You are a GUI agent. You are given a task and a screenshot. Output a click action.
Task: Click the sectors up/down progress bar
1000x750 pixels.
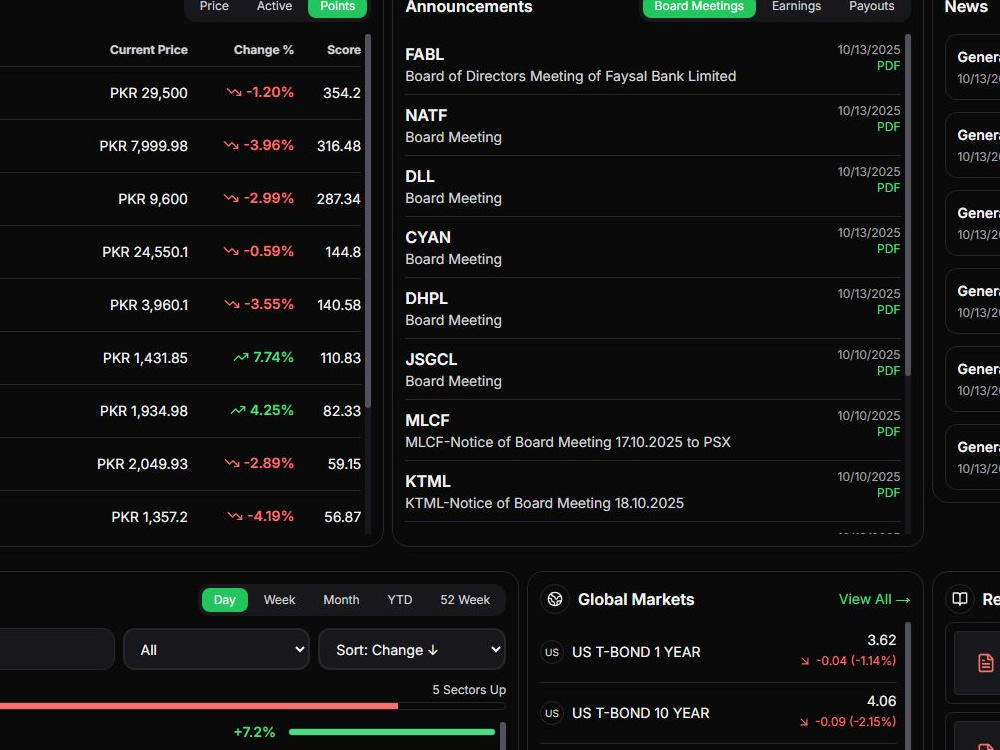click(253, 706)
